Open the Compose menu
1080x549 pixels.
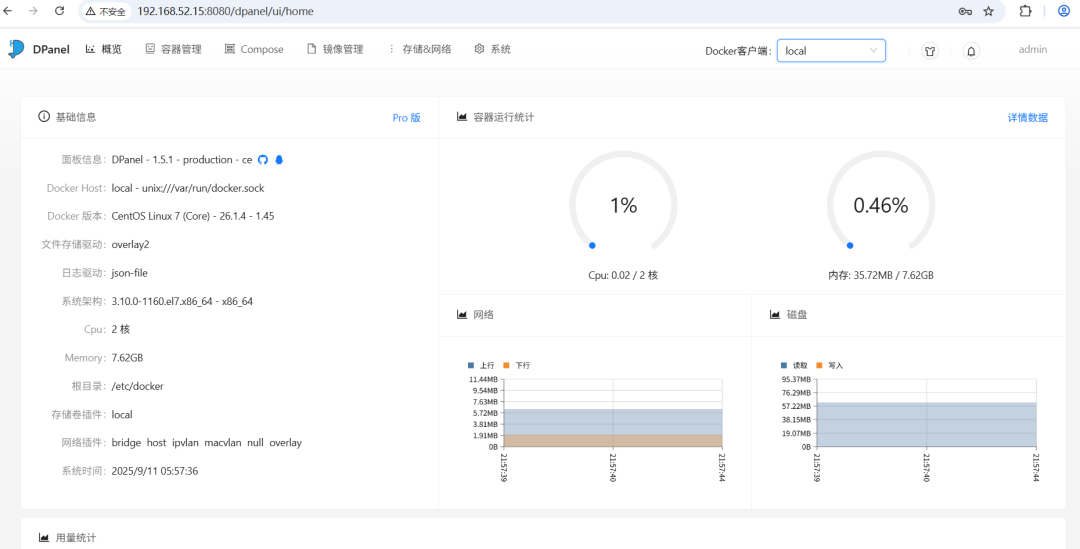(254, 49)
